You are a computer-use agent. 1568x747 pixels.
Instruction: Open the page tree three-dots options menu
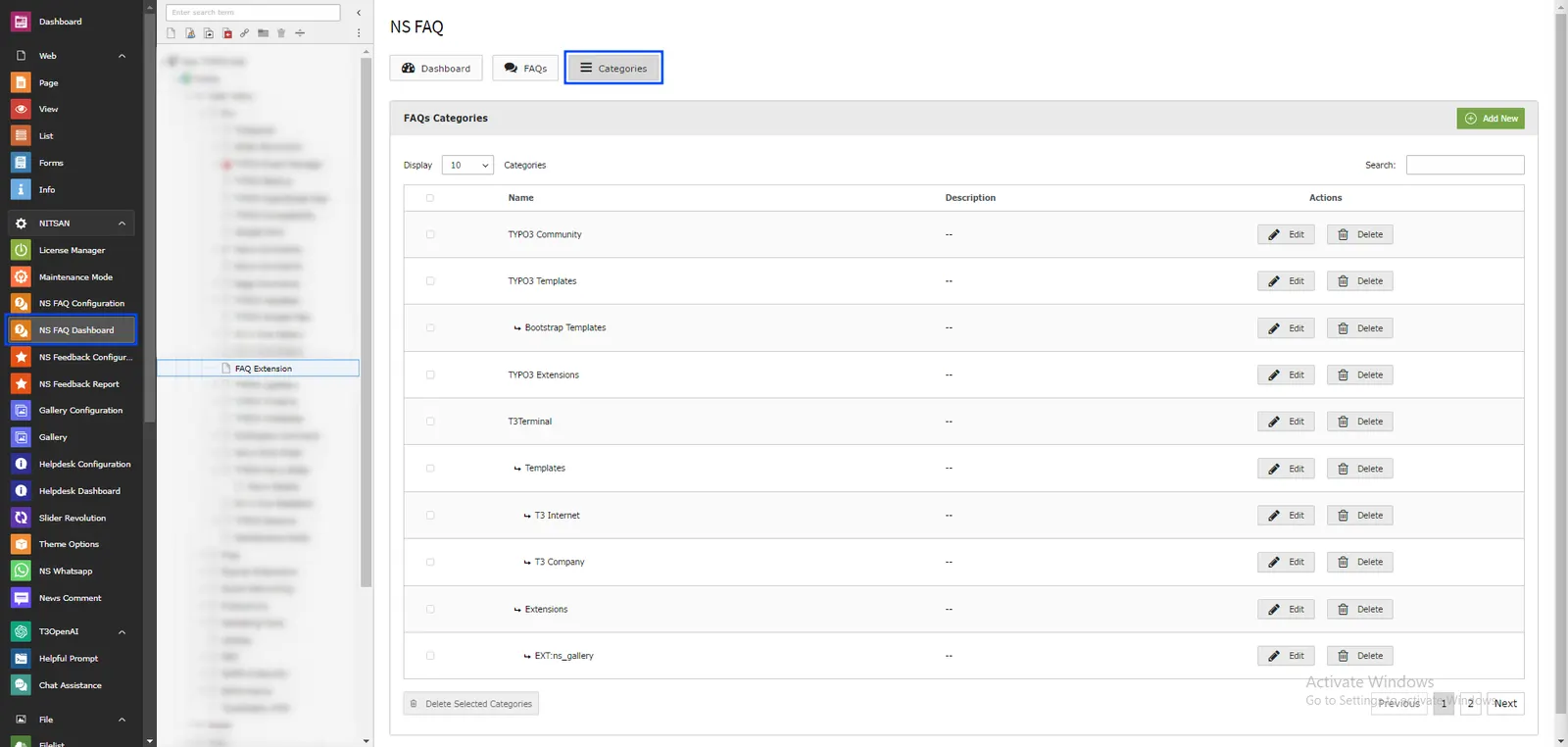pyautogui.click(x=359, y=33)
